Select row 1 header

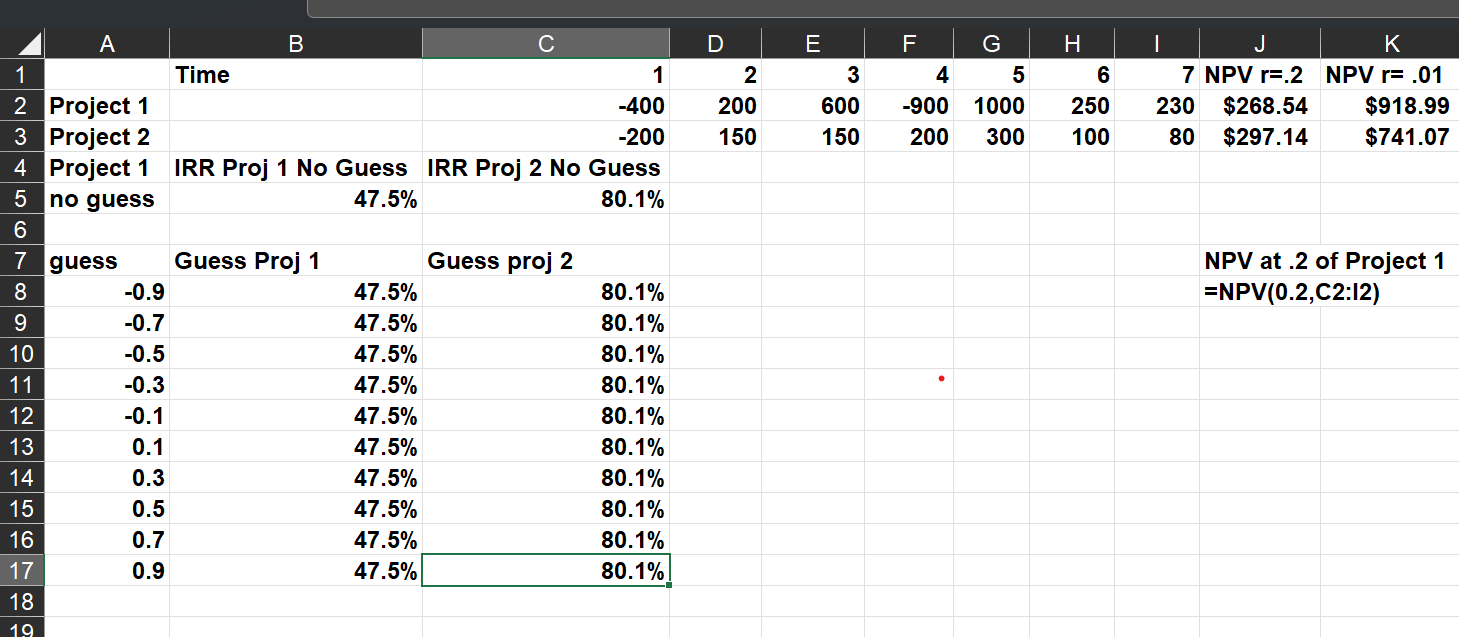pyautogui.click(x=22, y=75)
